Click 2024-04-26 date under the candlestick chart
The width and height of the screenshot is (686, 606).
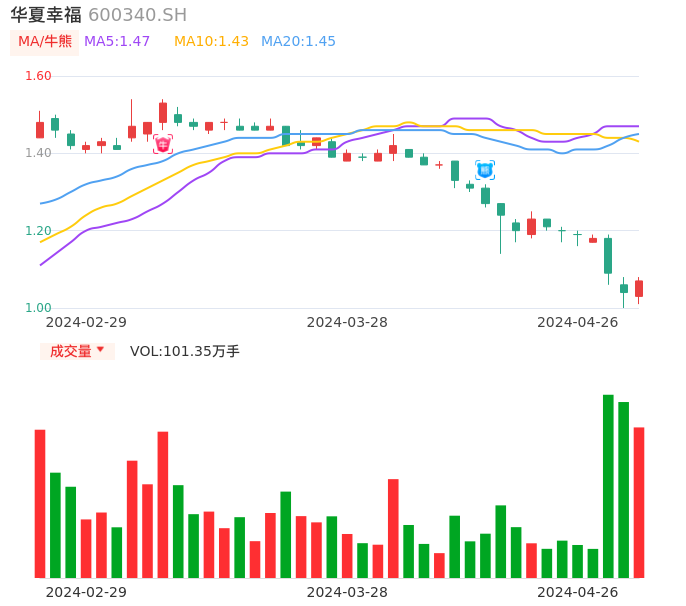578,323
